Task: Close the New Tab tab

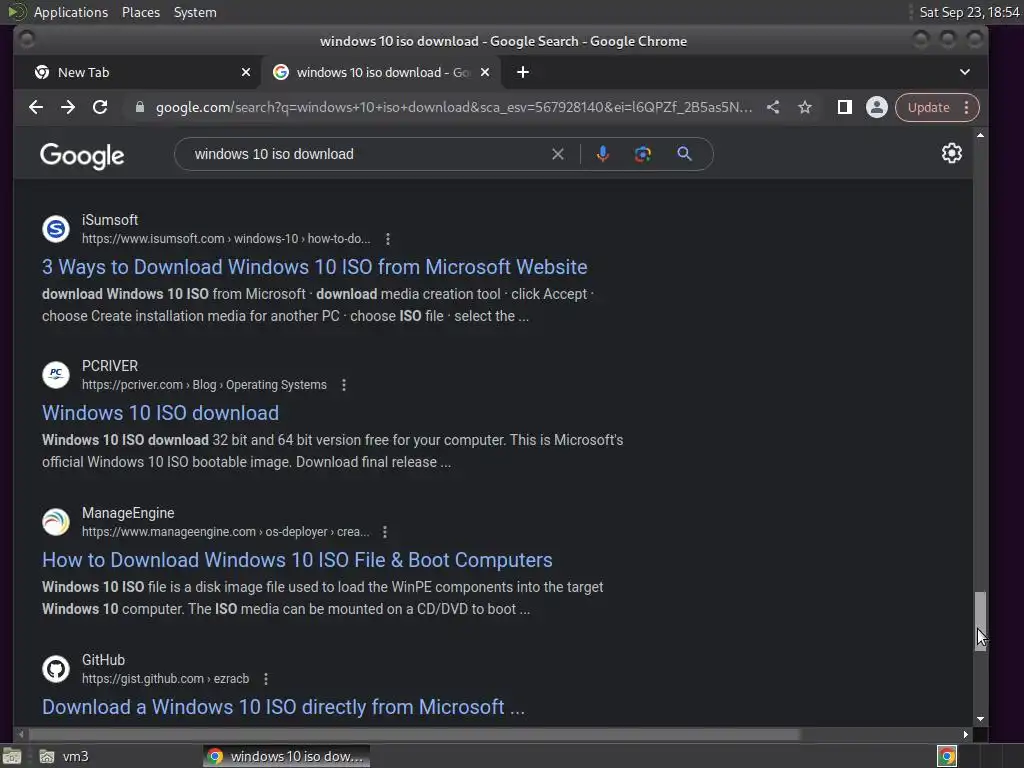Action: tap(246, 72)
